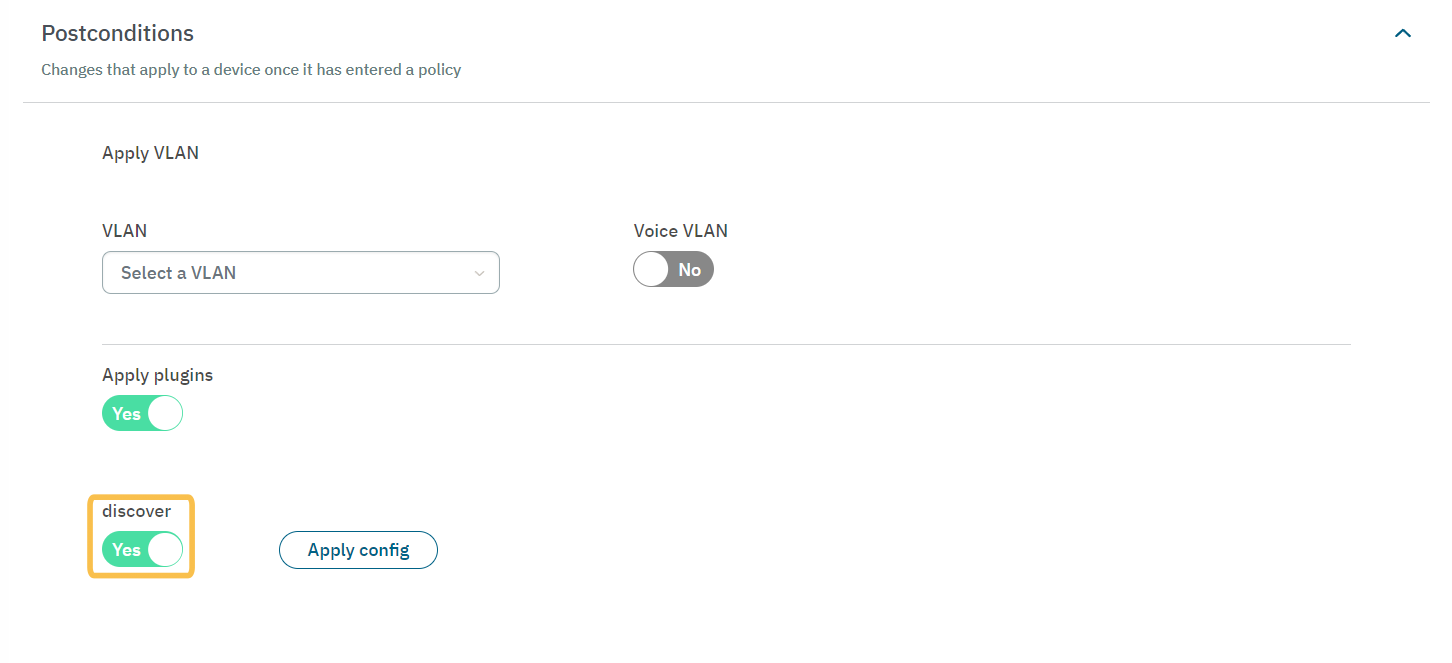Click the discover plugin label
The width and height of the screenshot is (1452, 663).
coord(136,511)
